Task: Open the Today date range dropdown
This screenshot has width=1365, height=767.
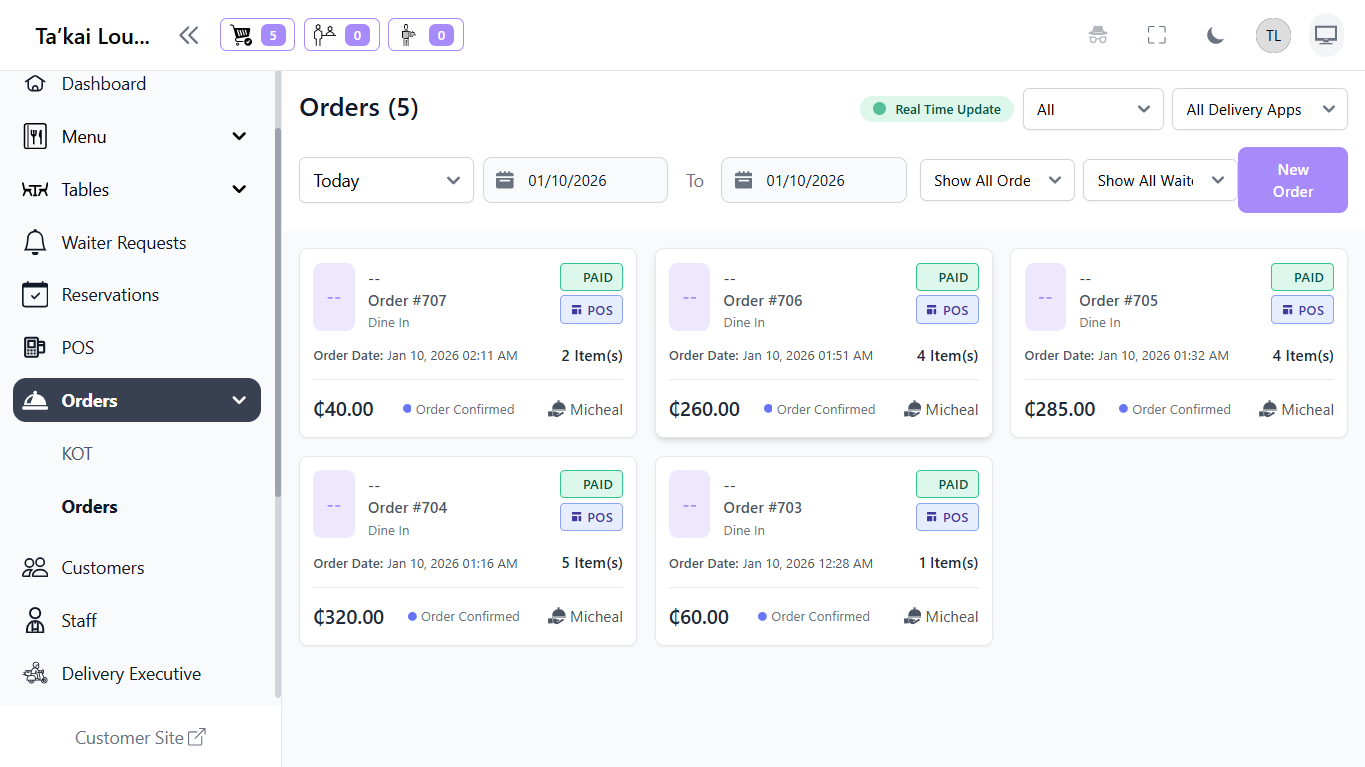Action: pos(386,181)
